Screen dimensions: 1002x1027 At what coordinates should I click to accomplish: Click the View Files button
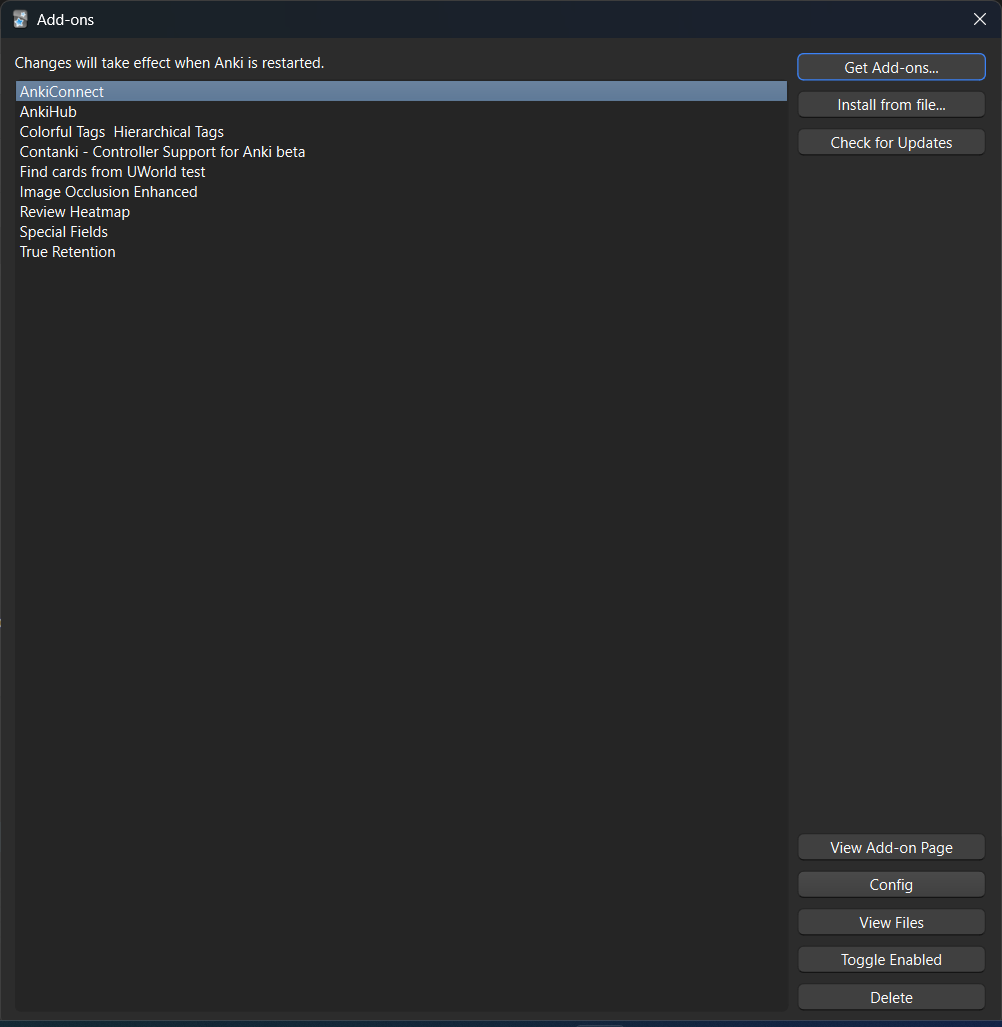pos(891,922)
